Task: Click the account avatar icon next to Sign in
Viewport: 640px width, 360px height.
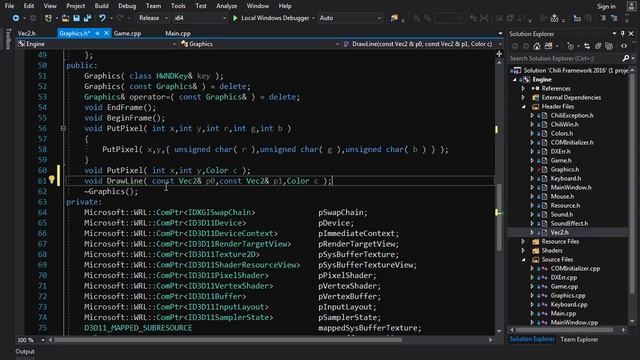Action: pyautogui.click(x=631, y=6)
